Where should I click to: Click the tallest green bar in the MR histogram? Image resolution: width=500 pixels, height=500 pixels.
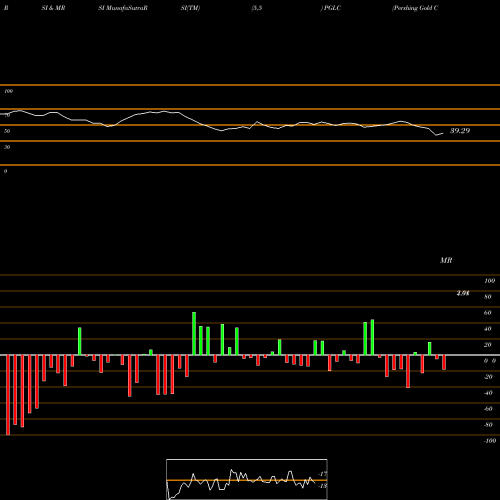[194, 334]
